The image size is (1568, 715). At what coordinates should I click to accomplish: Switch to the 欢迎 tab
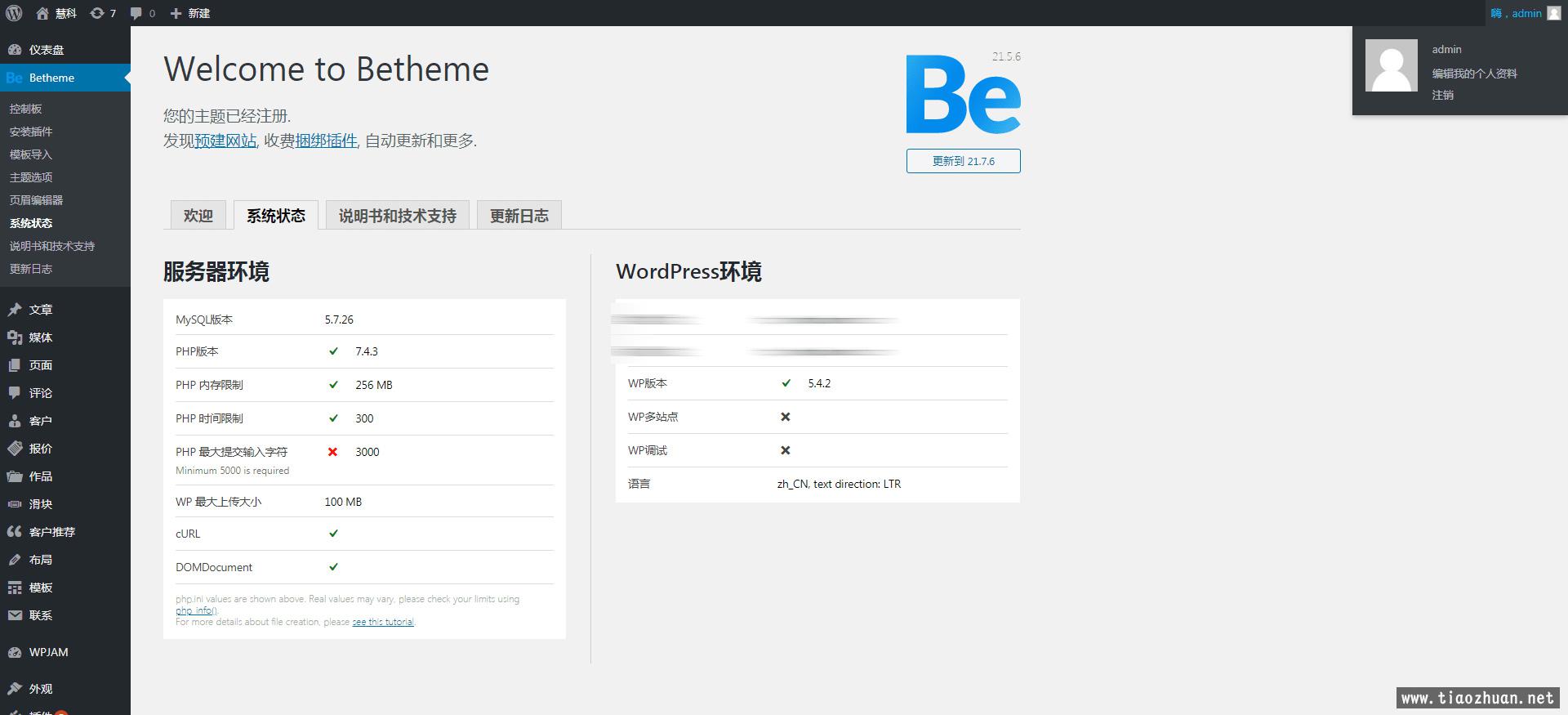(198, 216)
